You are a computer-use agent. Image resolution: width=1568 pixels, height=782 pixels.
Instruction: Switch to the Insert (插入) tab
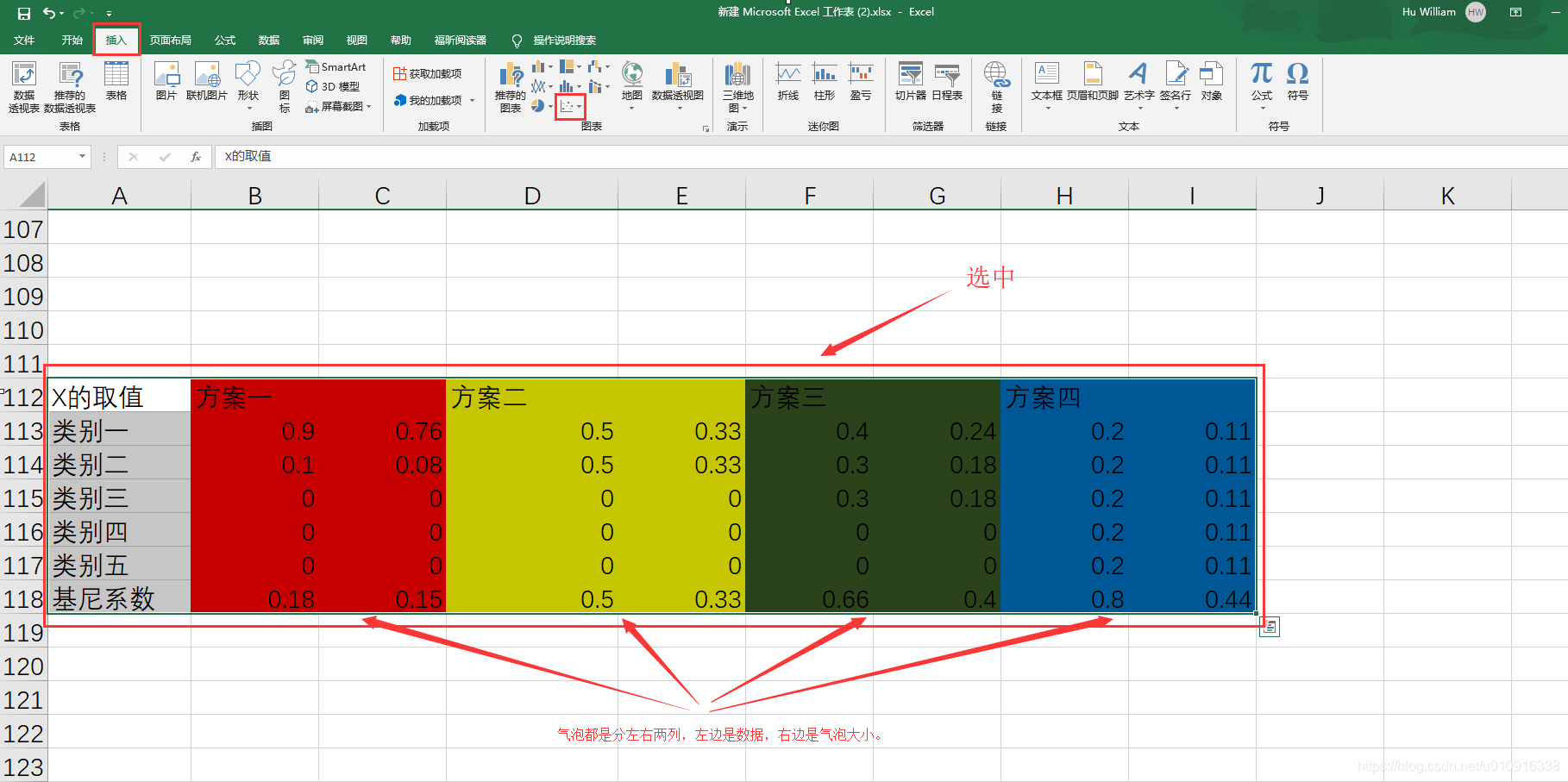(116, 41)
